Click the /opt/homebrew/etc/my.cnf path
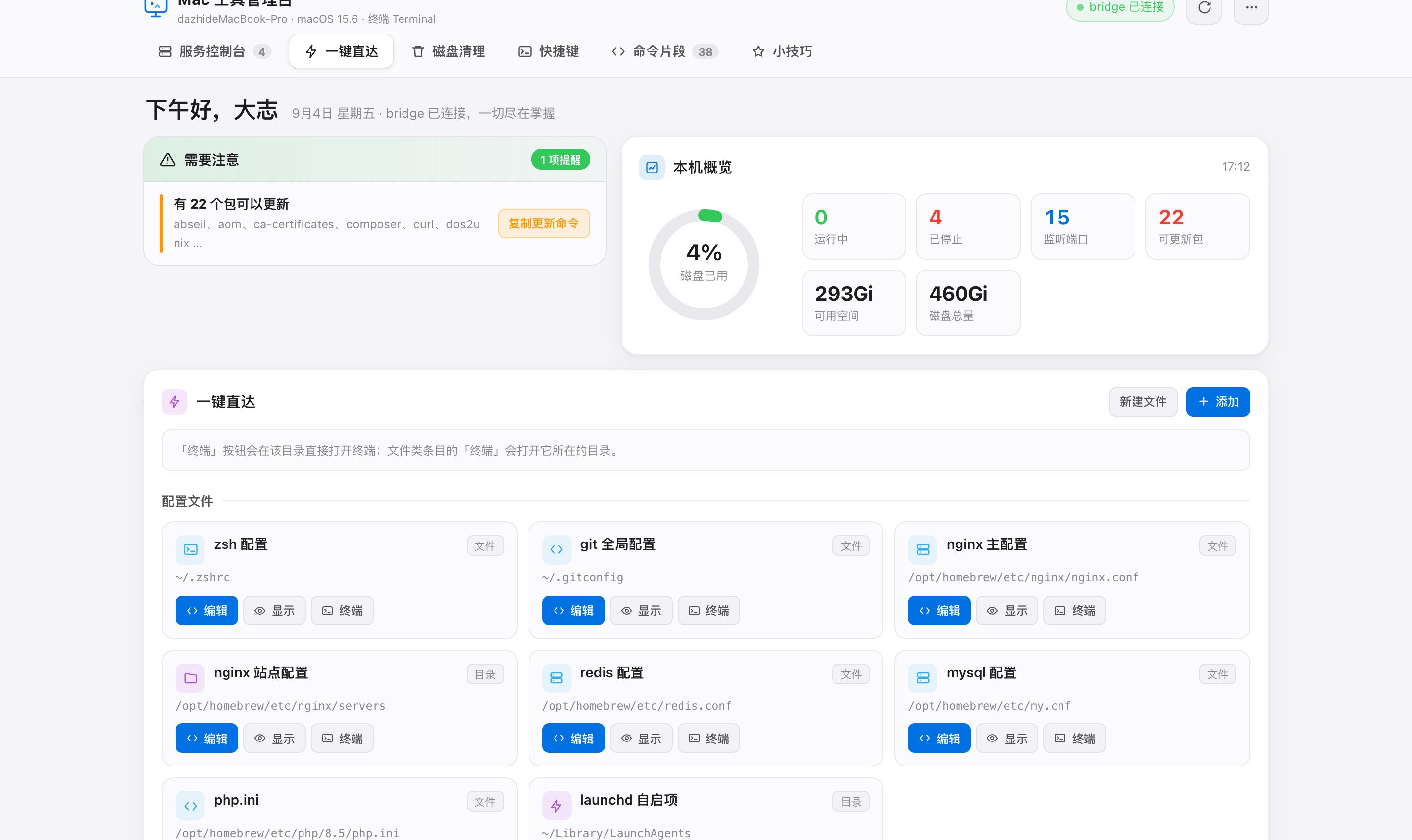Viewport: 1412px width, 840px height. pyautogui.click(x=990, y=706)
